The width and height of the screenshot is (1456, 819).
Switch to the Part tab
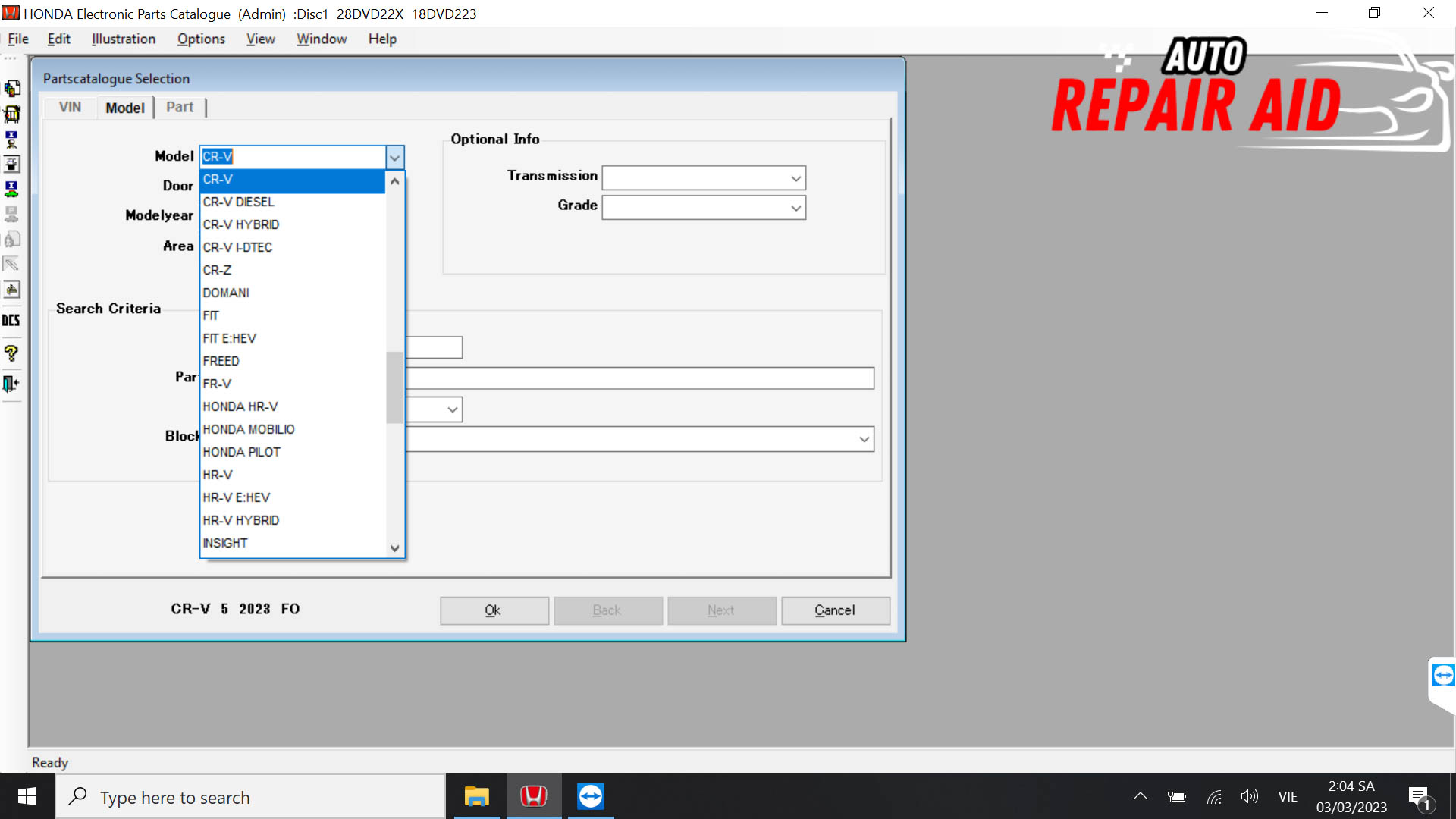pyautogui.click(x=178, y=107)
